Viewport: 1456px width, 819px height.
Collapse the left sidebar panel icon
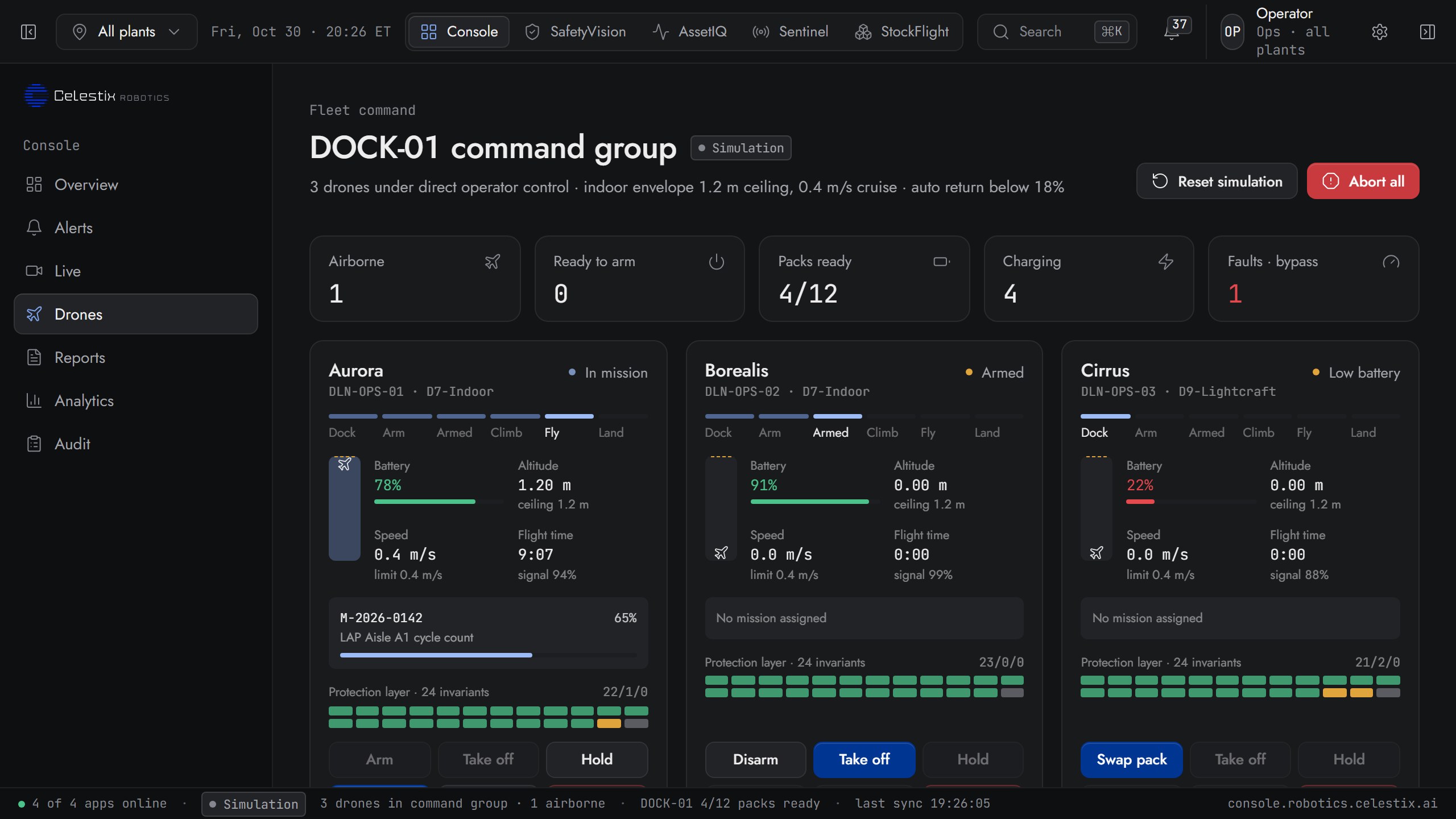click(x=28, y=32)
